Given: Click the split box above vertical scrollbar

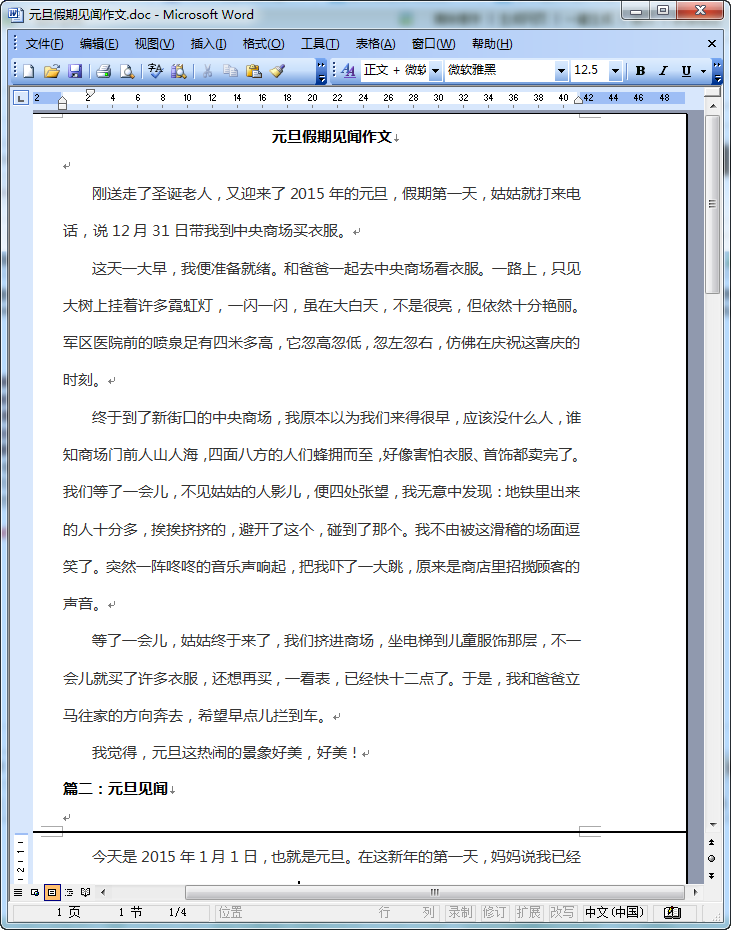Looking at the screenshot, I should pos(713,93).
